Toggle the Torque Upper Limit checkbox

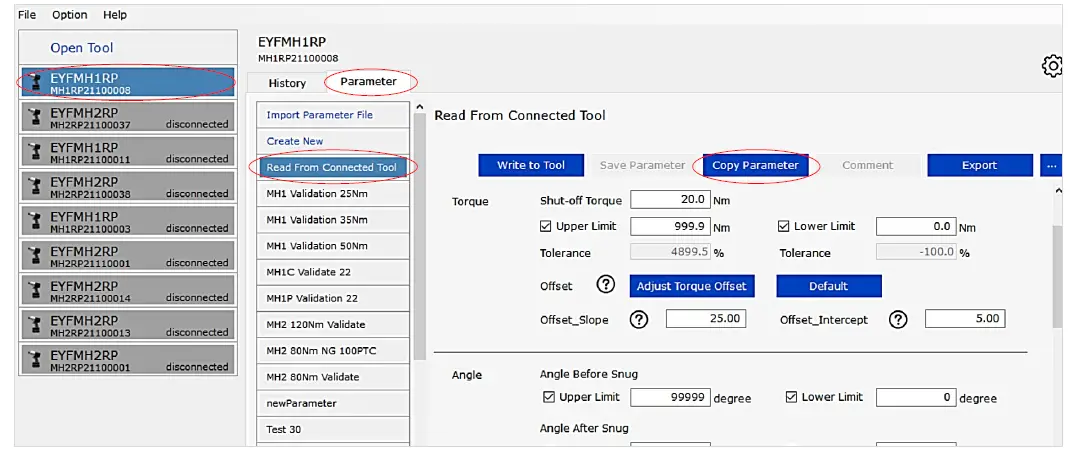[547, 227]
